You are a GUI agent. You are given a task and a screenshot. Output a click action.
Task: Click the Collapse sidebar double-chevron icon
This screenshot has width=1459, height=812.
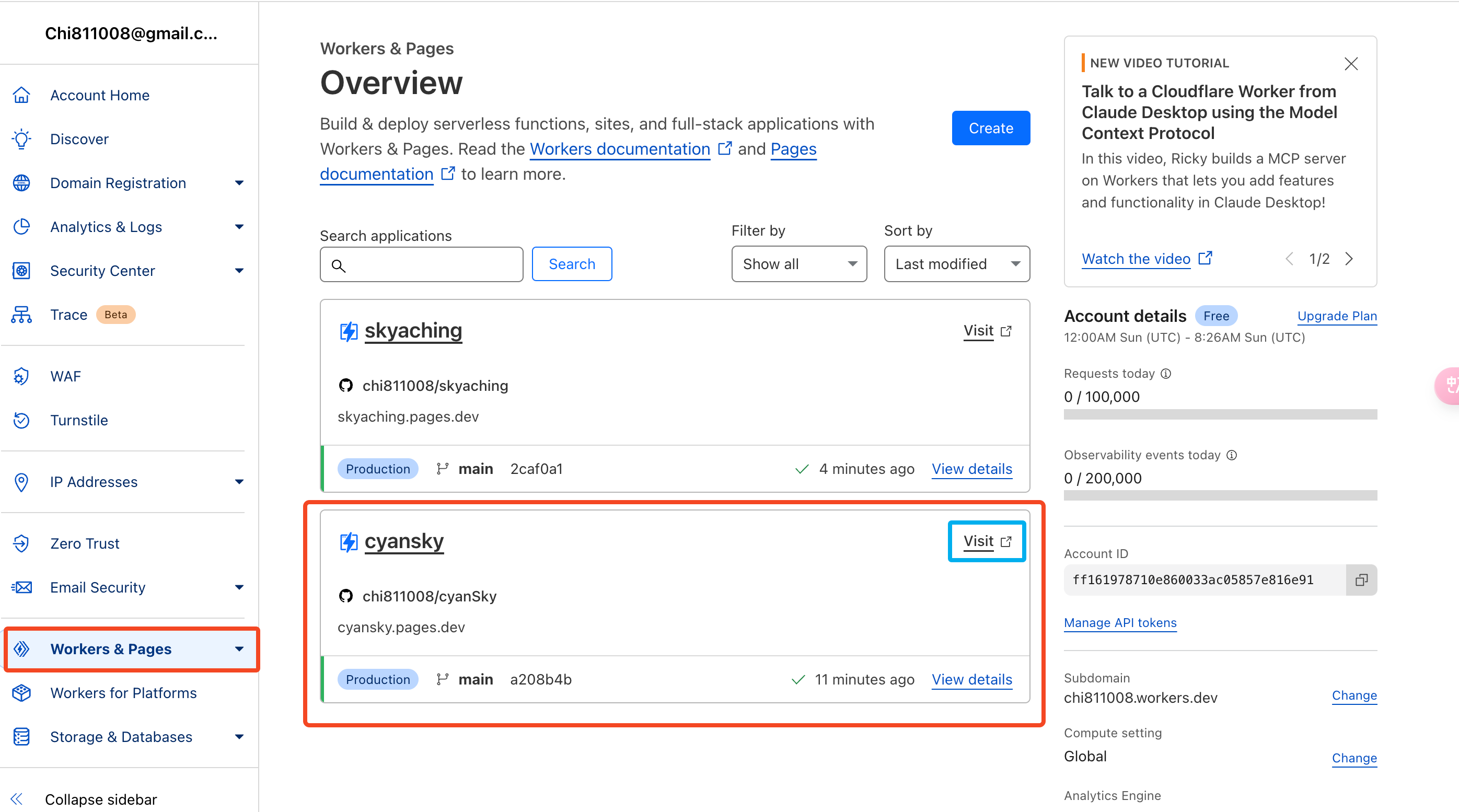(x=17, y=799)
